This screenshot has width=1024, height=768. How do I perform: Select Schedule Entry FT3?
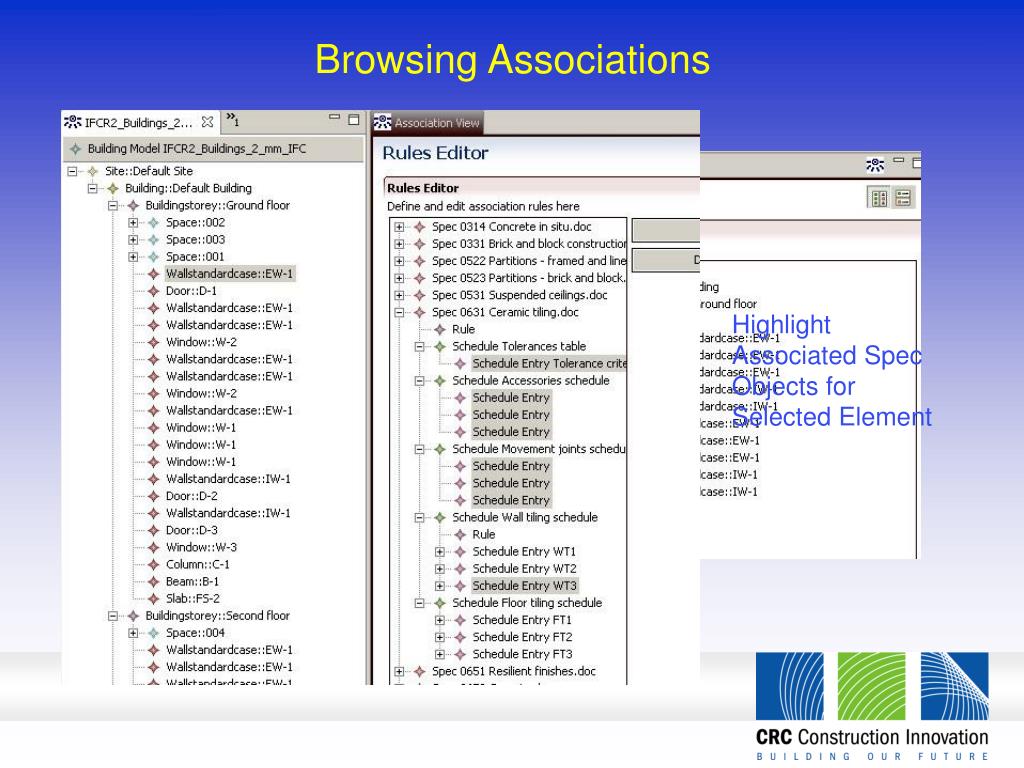coord(522,654)
